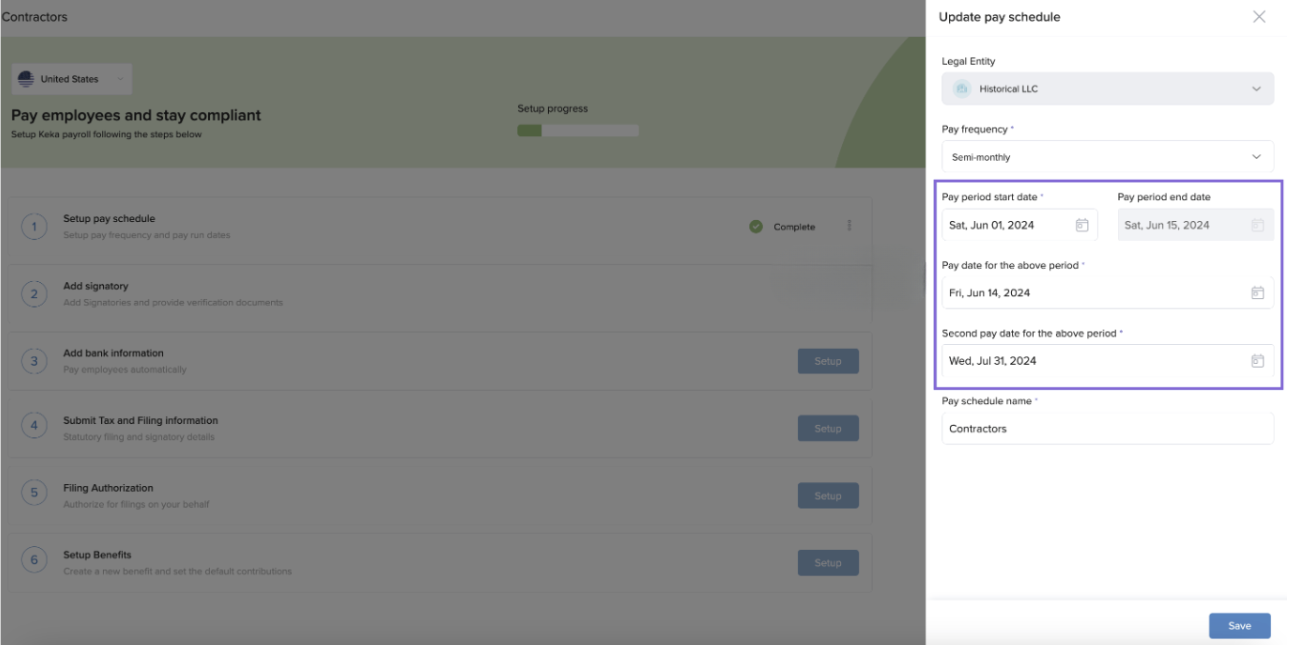Select the Add signatory step

click(x=96, y=286)
